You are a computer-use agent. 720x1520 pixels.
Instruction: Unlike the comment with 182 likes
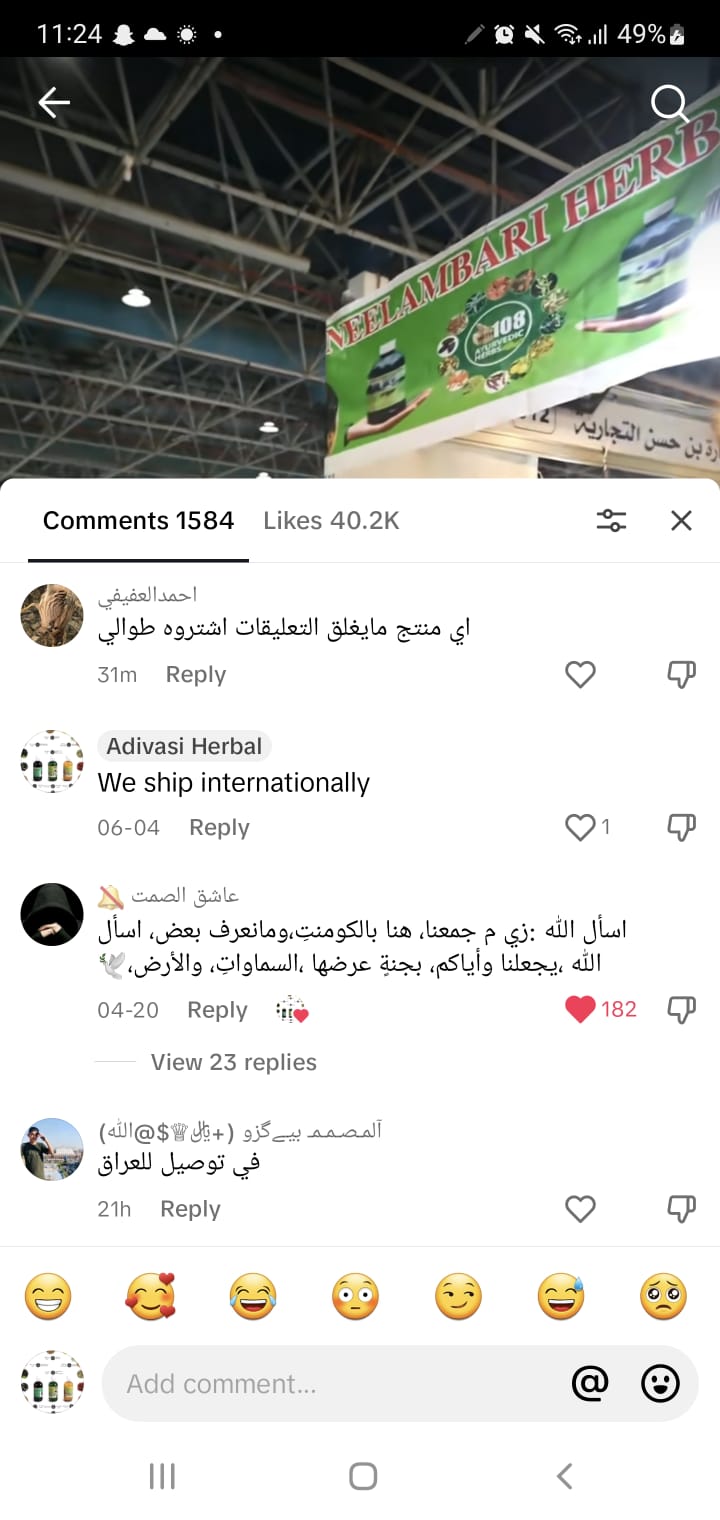coord(581,1009)
